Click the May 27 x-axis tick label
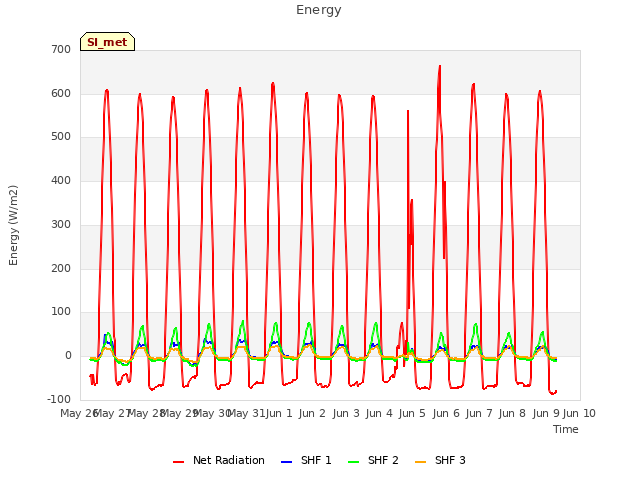The width and height of the screenshot is (640, 480). pyautogui.click(x=113, y=413)
